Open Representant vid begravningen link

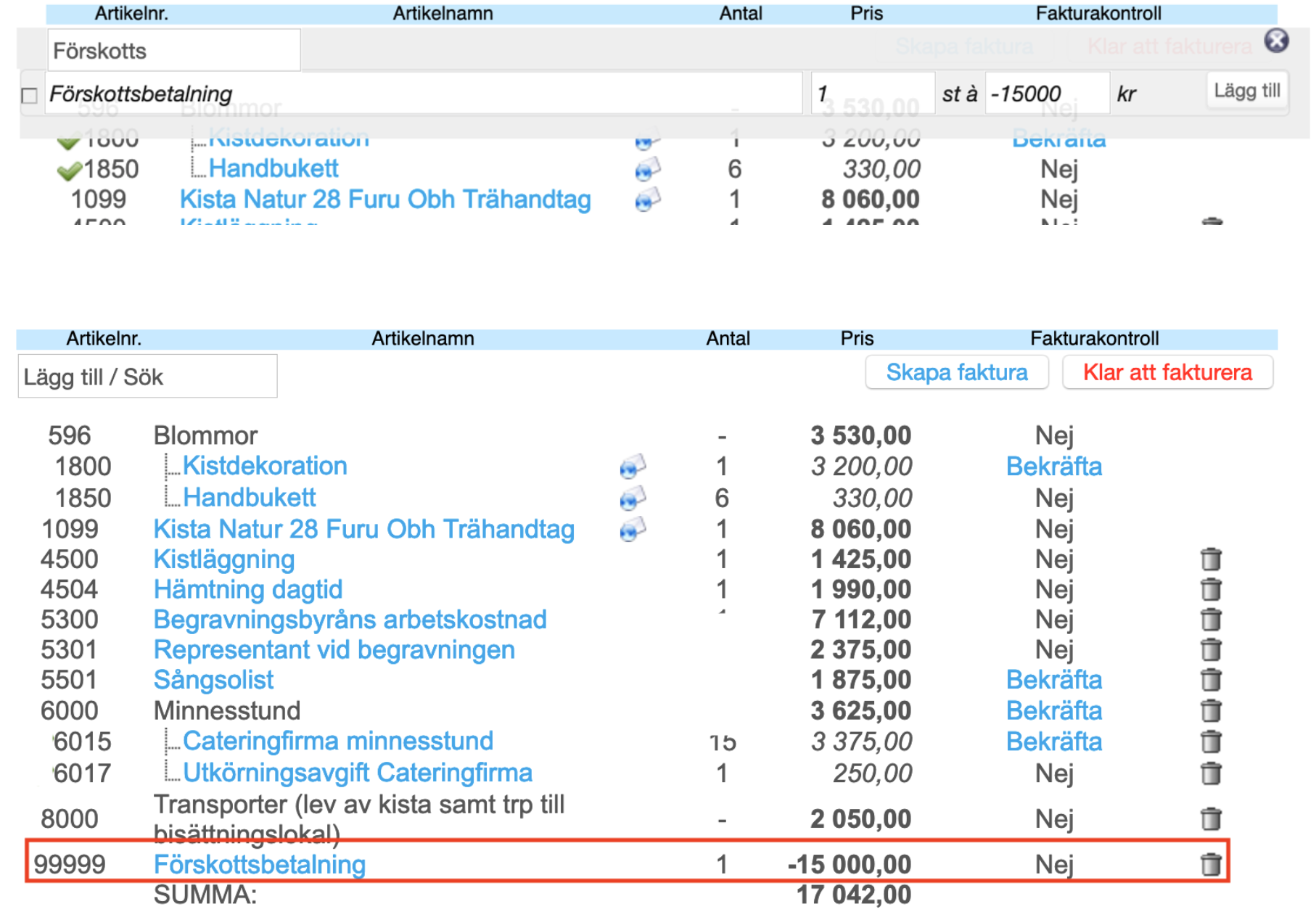(334, 650)
